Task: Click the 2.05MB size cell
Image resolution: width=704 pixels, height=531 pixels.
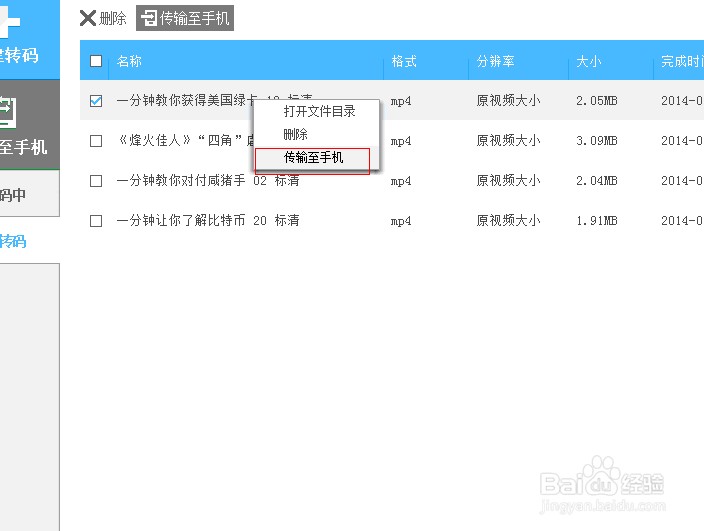Action: [x=597, y=101]
